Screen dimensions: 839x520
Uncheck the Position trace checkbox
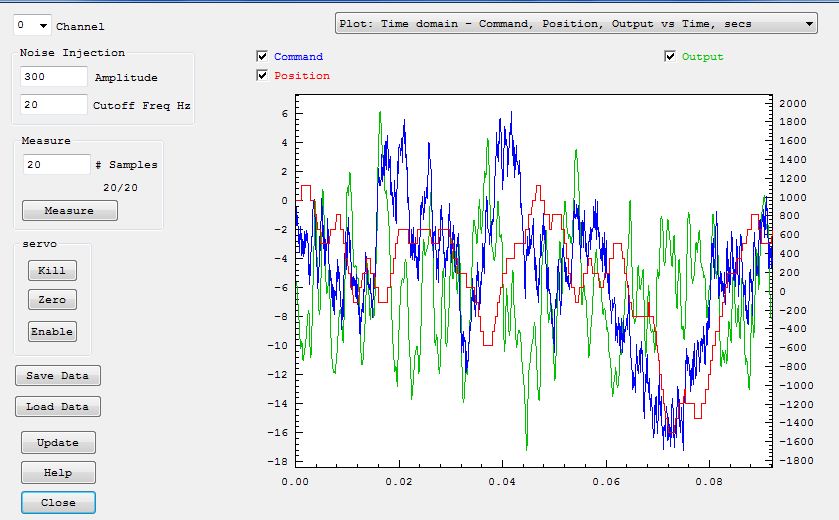click(x=262, y=75)
